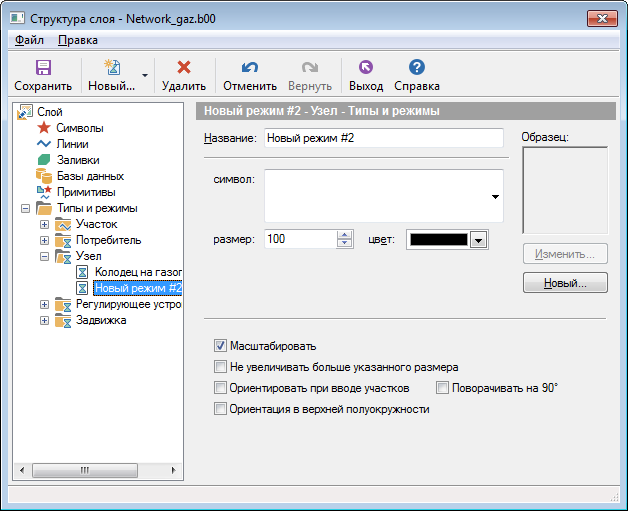Open the Файл menu

[29, 40]
